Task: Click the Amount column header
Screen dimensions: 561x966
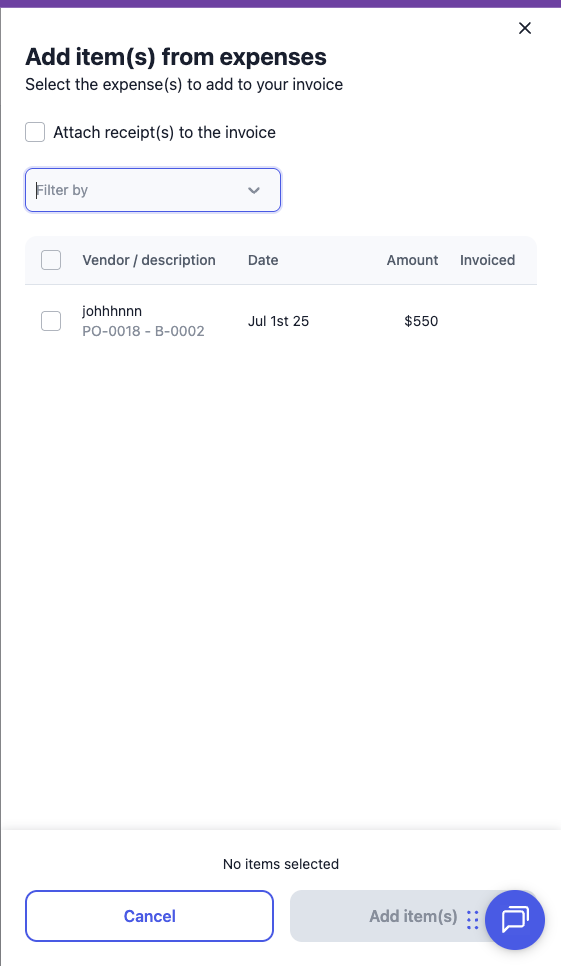Action: click(x=413, y=260)
